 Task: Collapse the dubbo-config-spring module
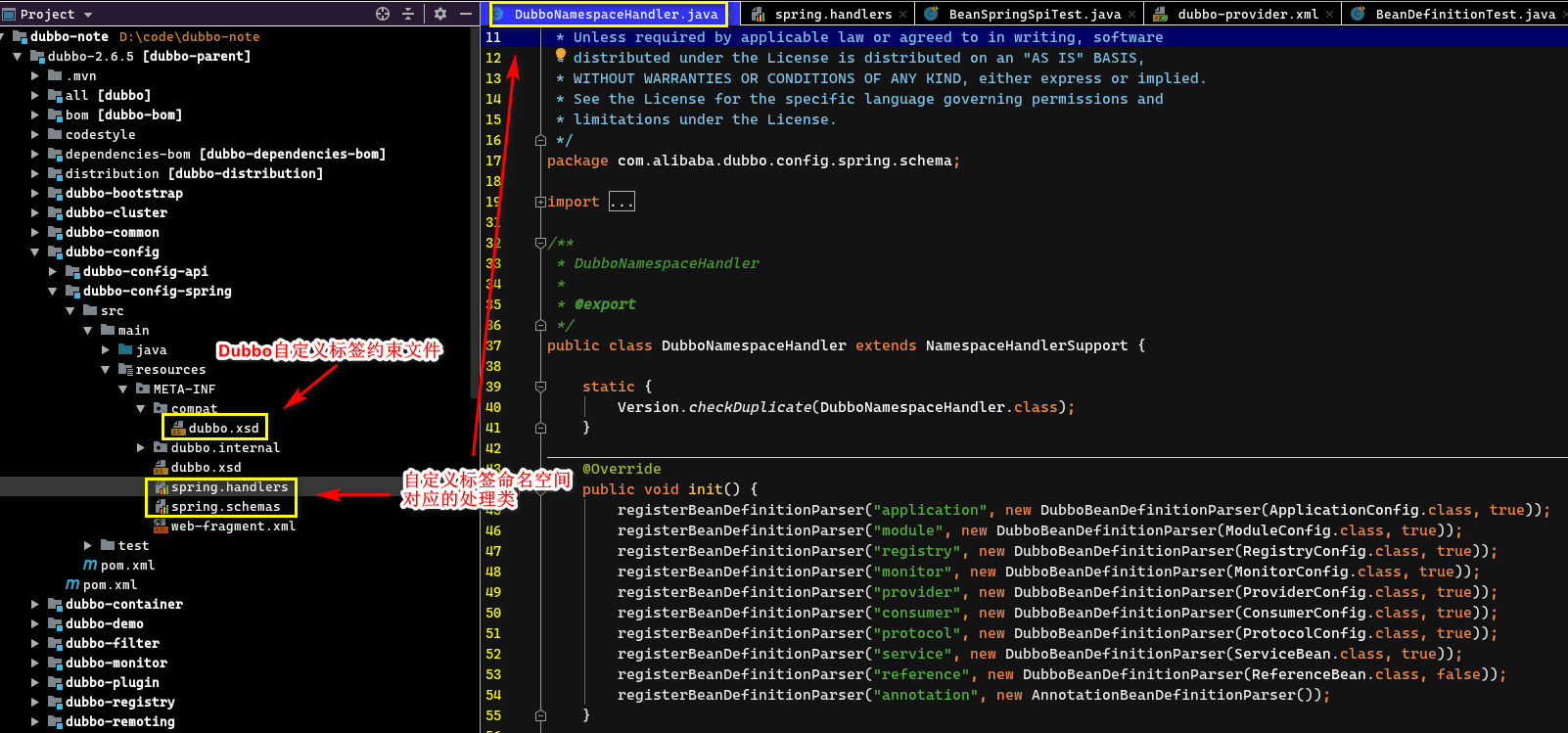[53, 291]
